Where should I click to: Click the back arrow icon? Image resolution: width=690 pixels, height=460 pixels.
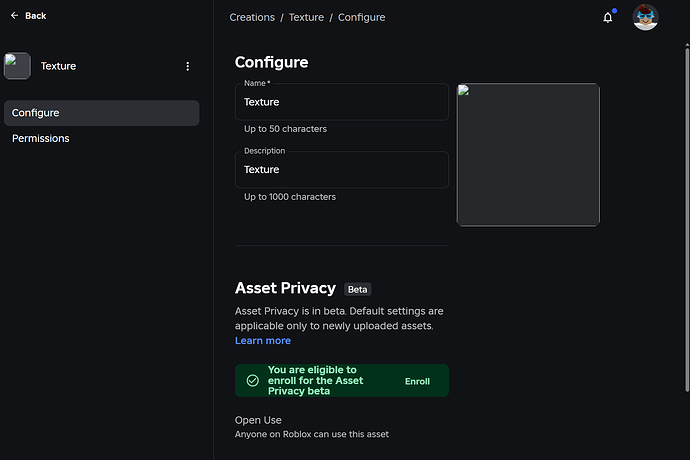point(15,16)
